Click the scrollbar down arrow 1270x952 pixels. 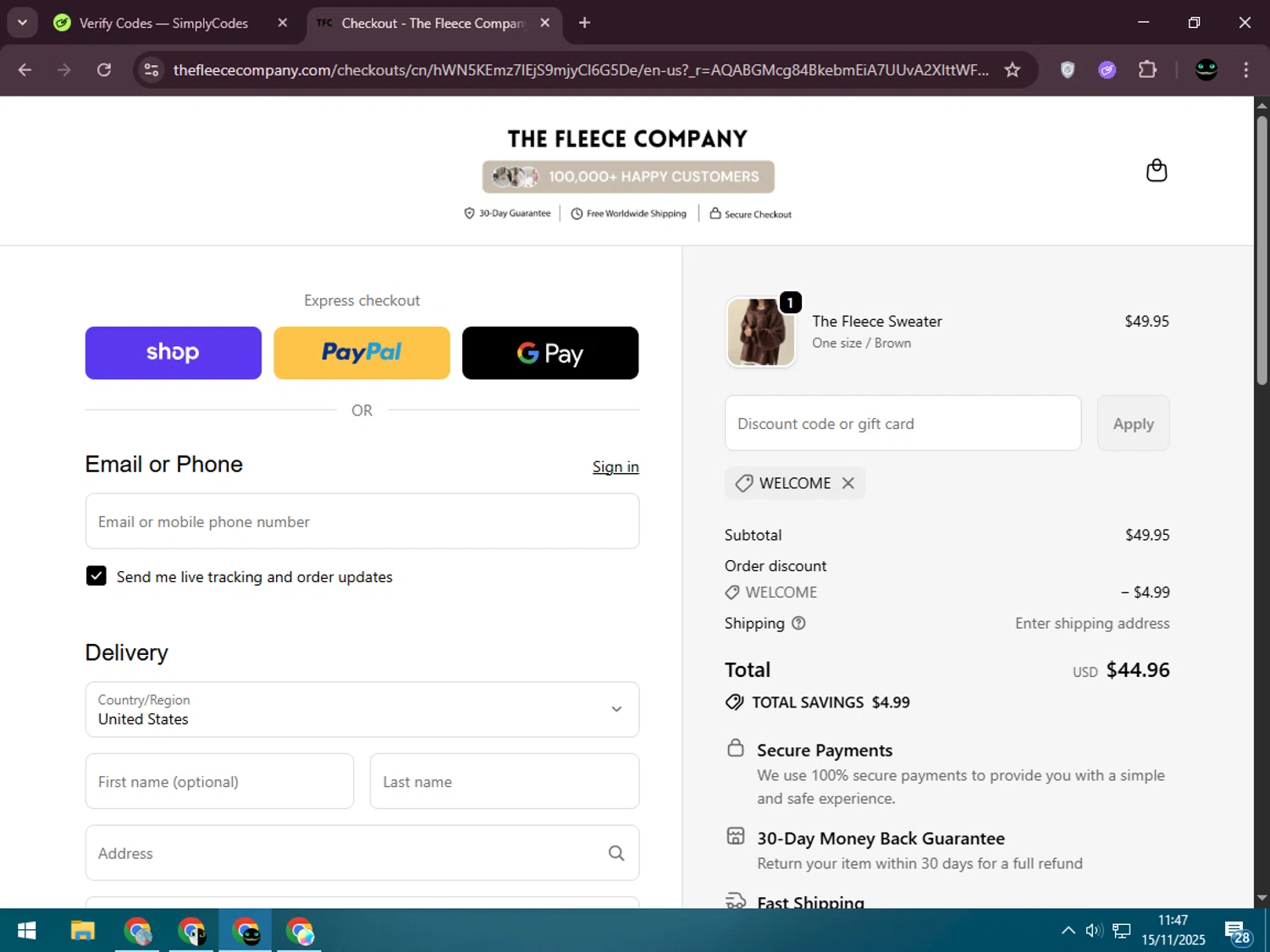1262,899
